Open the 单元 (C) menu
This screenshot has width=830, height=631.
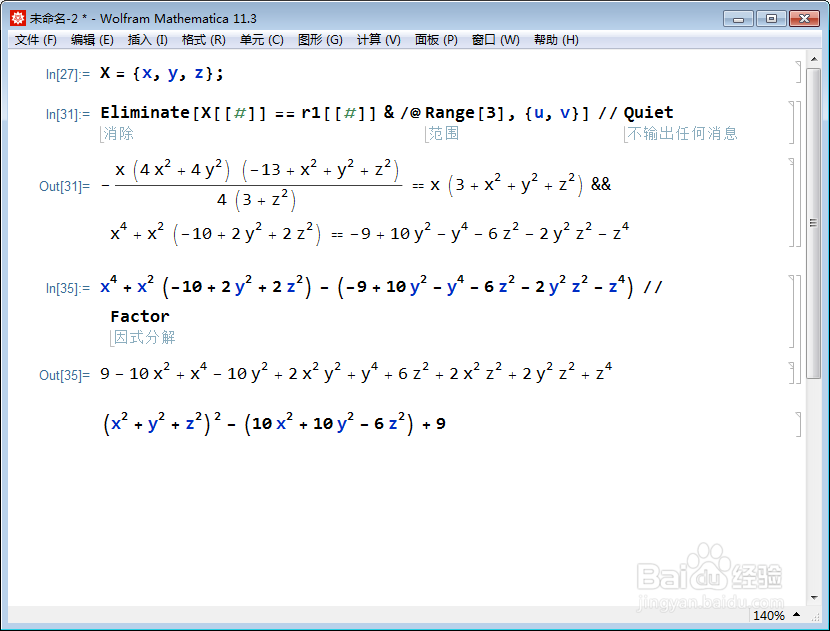[x=261, y=40]
